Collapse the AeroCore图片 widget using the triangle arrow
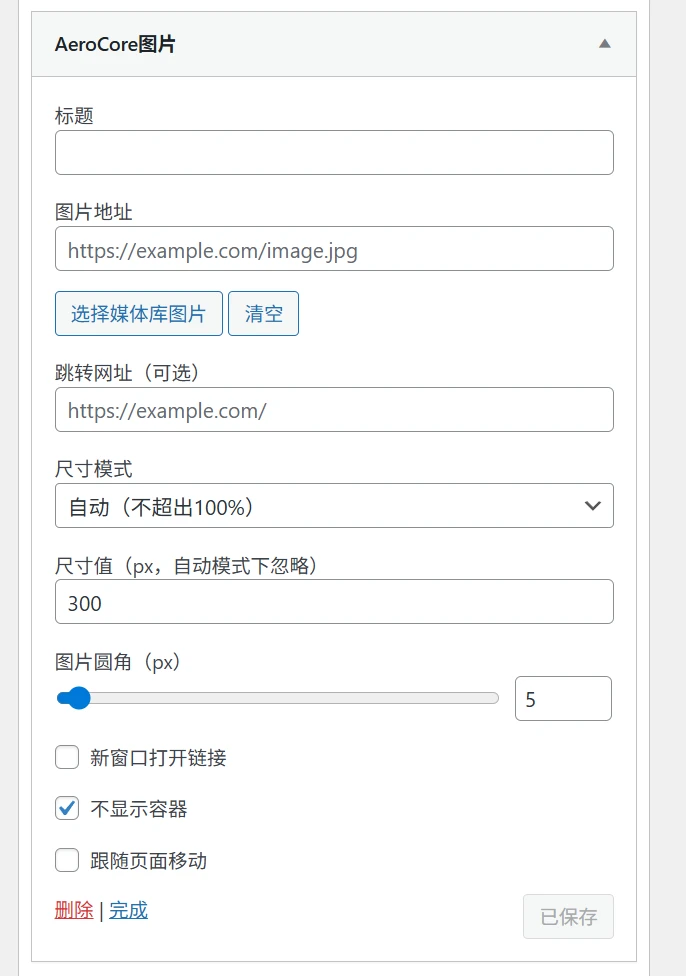This screenshot has height=976, width=686. pyautogui.click(x=604, y=44)
